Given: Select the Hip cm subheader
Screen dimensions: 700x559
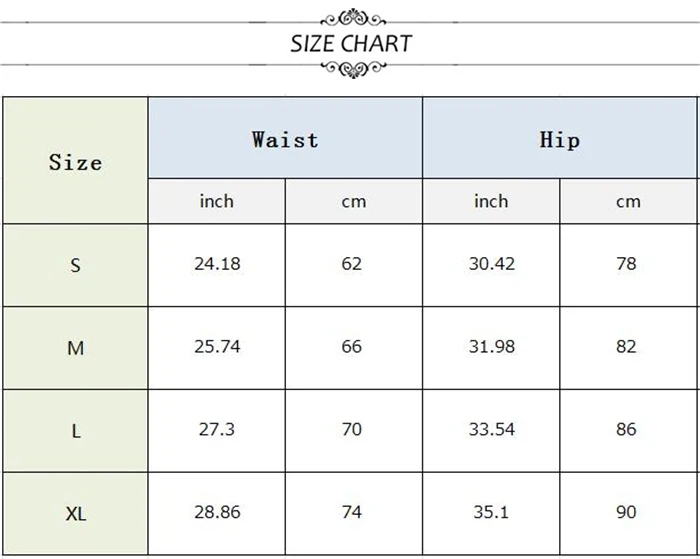Looking at the screenshot, I should [628, 201].
